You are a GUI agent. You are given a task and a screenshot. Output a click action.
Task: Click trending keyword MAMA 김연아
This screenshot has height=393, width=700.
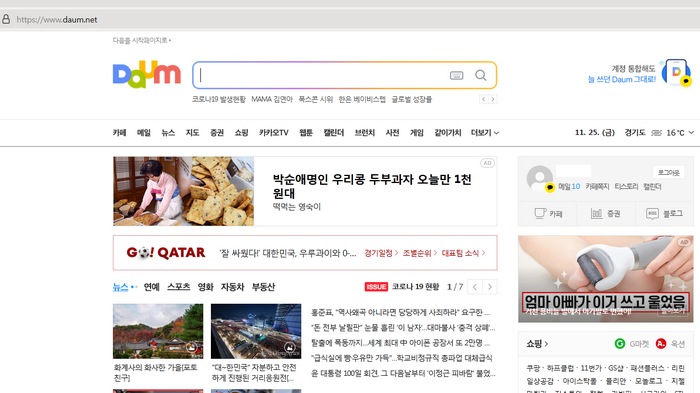(272, 99)
